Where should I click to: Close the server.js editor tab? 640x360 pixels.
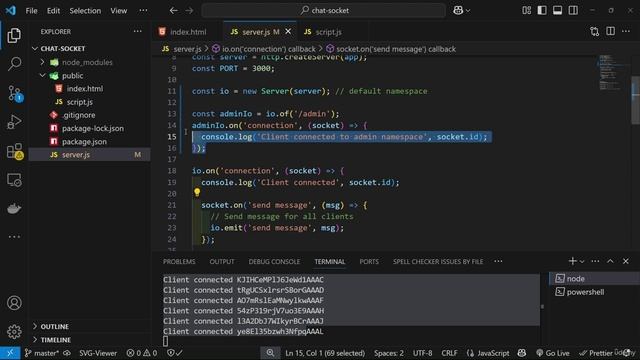[x=288, y=31]
